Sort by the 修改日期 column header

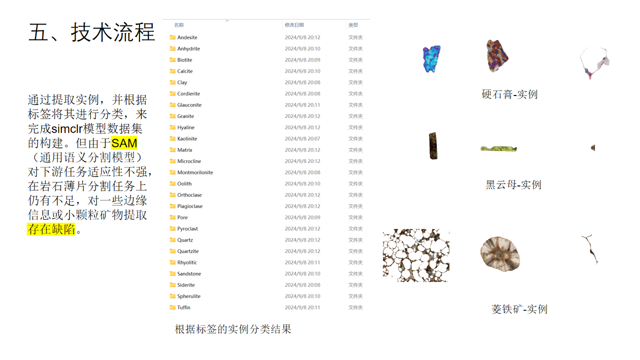pyautogui.click(x=294, y=25)
